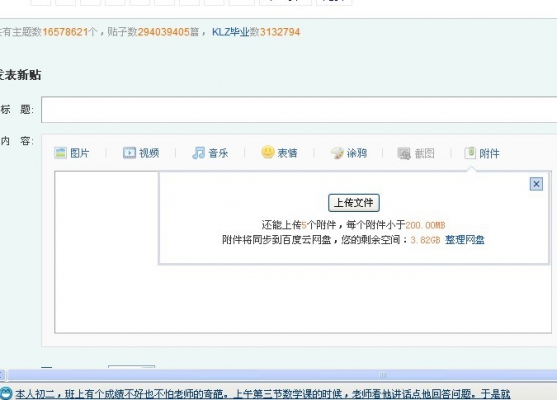Viewport: 557px width, 400px height.
Task: Click the 视频 text label in toolbar
Action: tap(149, 153)
